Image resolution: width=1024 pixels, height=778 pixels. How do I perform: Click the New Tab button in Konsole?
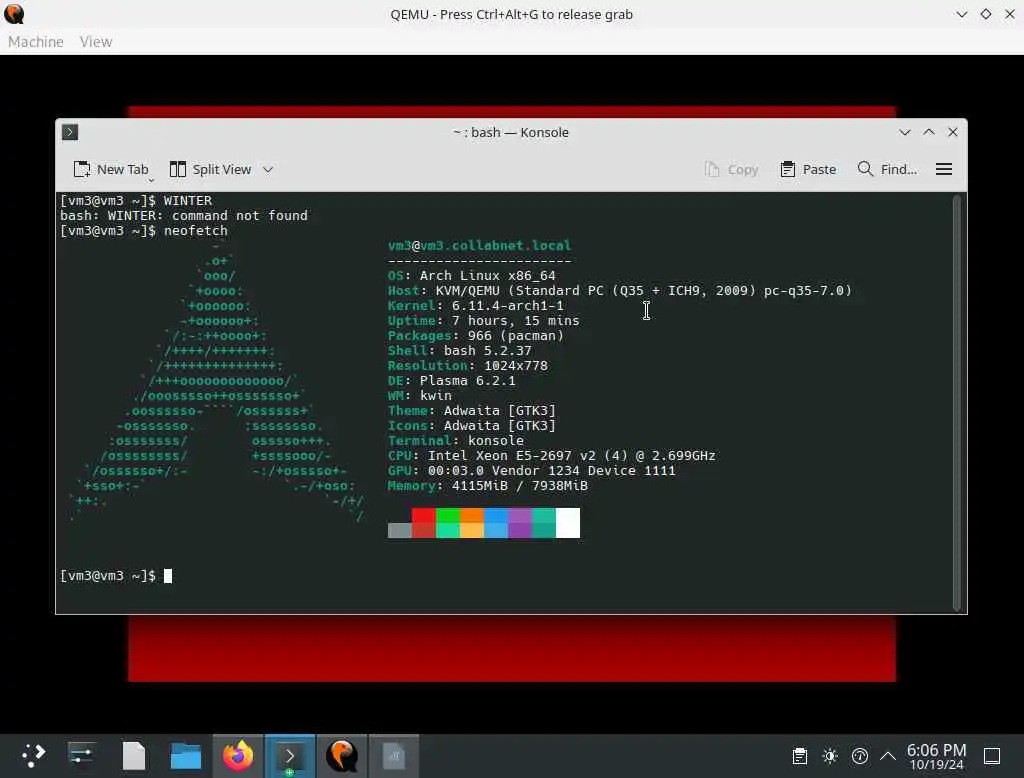[110, 169]
